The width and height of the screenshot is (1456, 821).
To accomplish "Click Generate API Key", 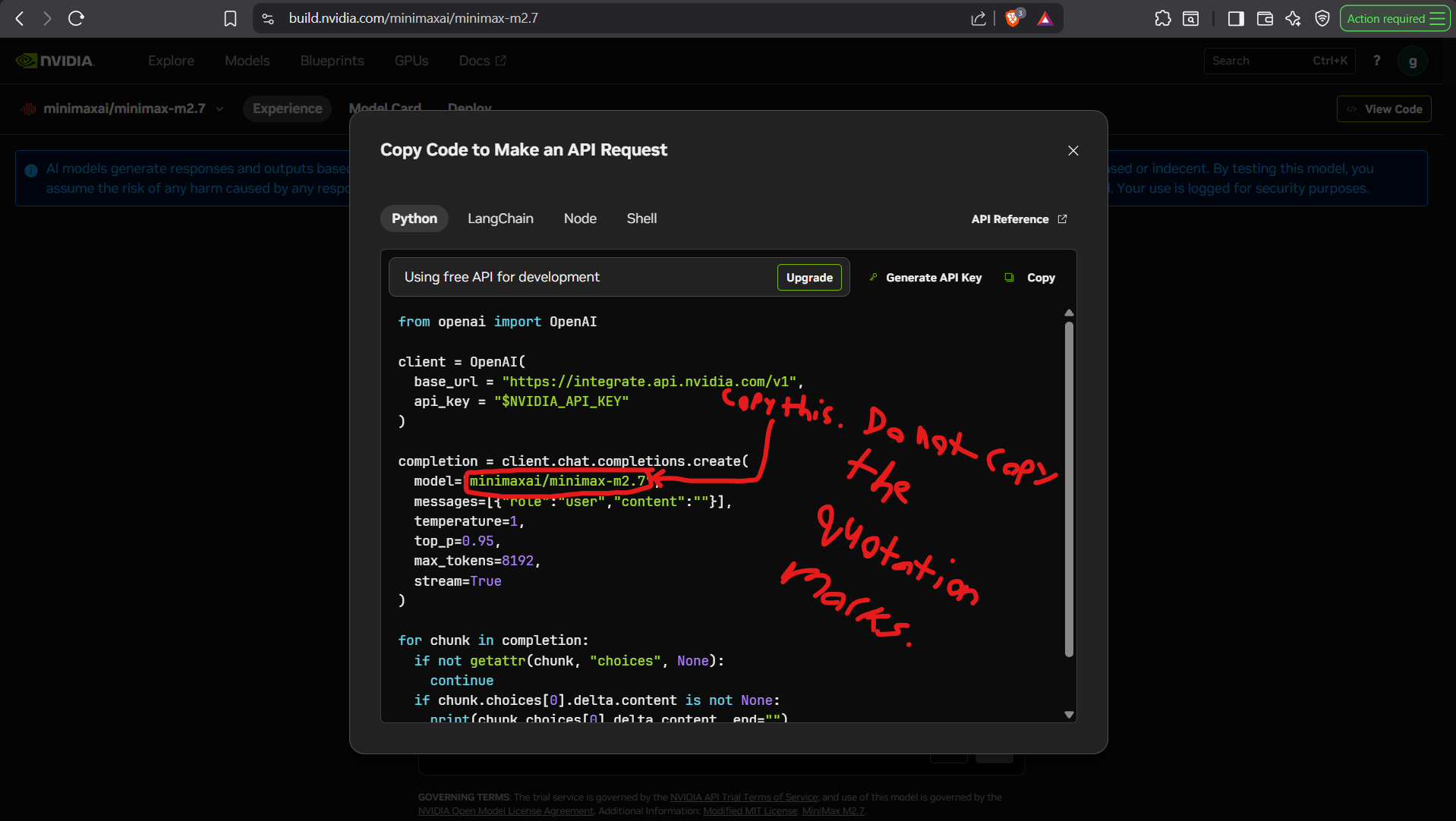I will [x=925, y=278].
